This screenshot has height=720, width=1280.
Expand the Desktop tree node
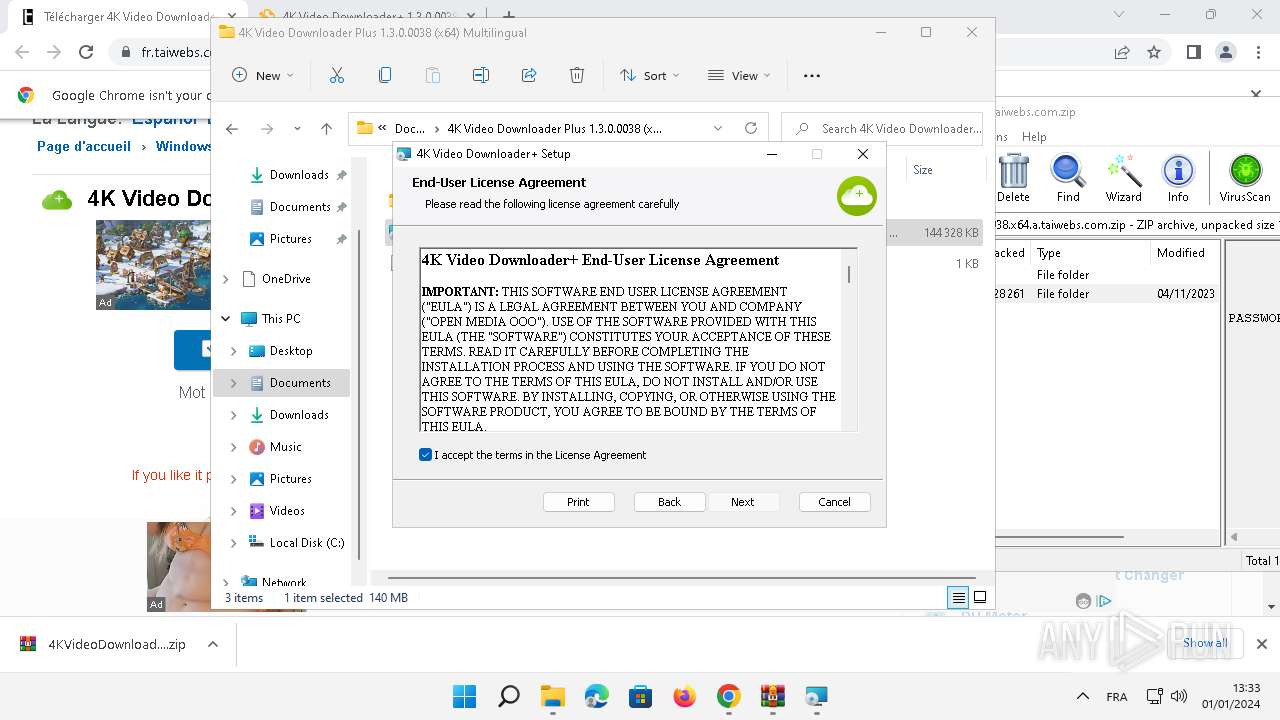(x=234, y=351)
